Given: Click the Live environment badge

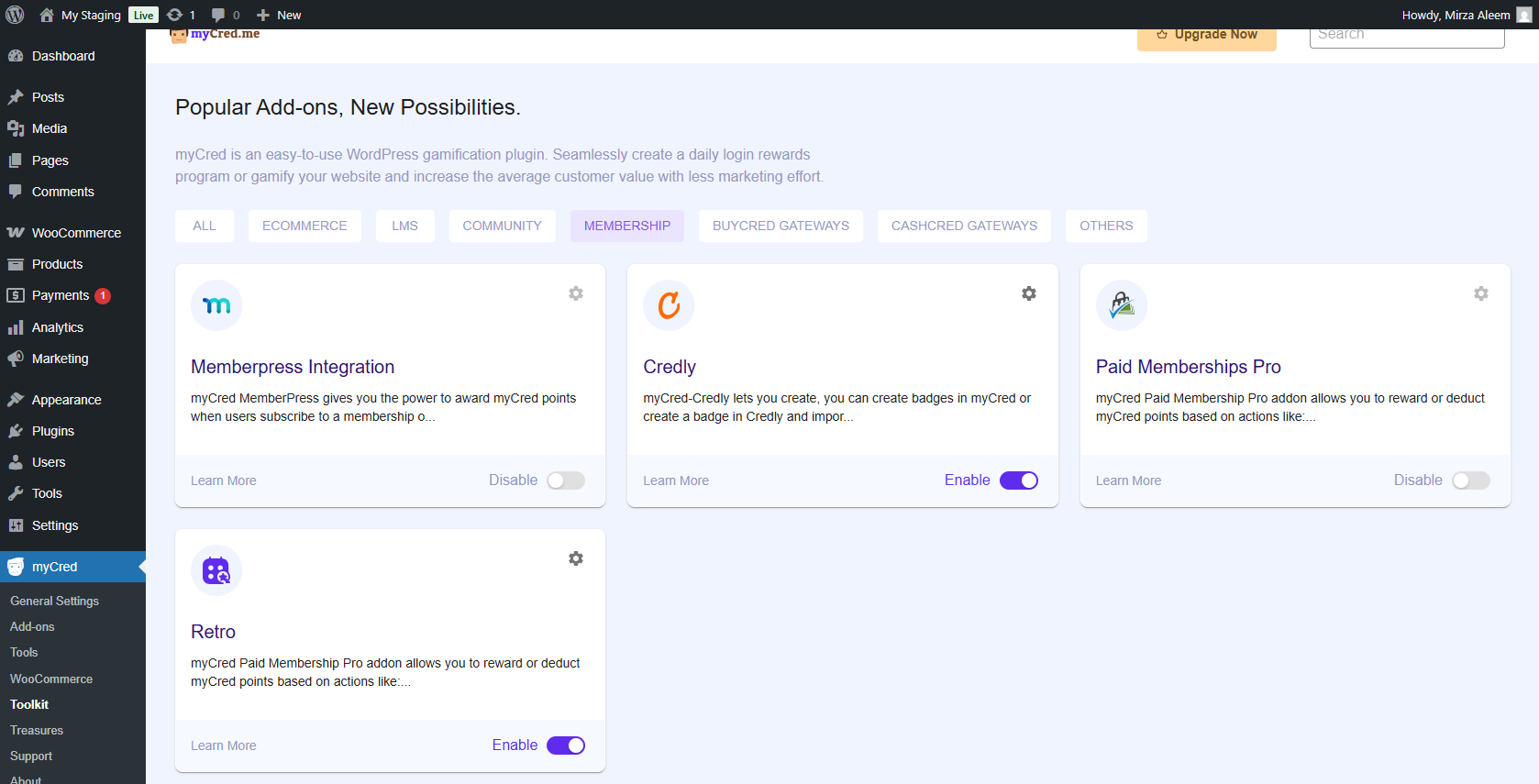Looking at the screenshot, I should pos(143,15).
